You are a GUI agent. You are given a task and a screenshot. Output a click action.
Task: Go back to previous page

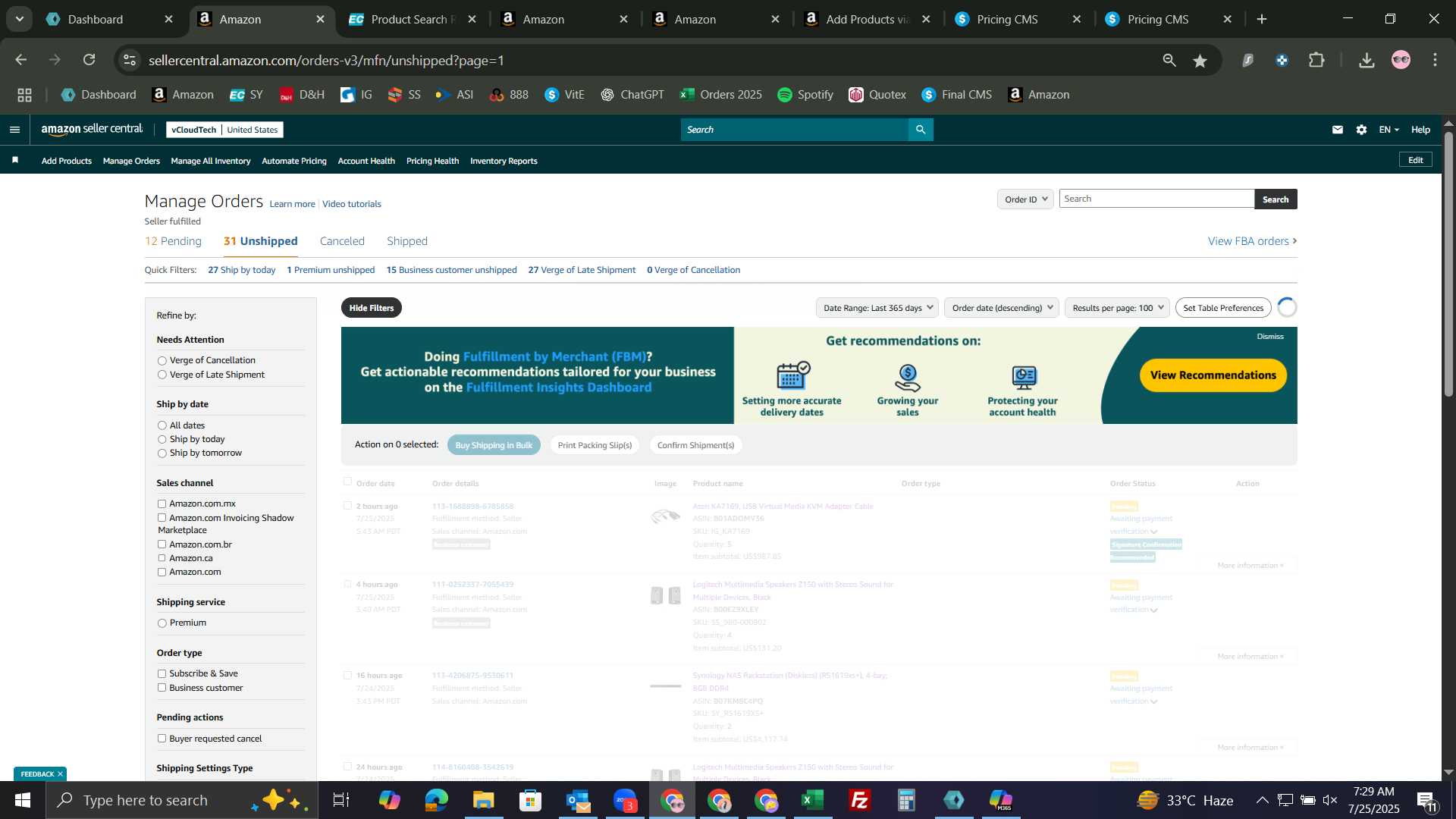(x=20, y=60)
